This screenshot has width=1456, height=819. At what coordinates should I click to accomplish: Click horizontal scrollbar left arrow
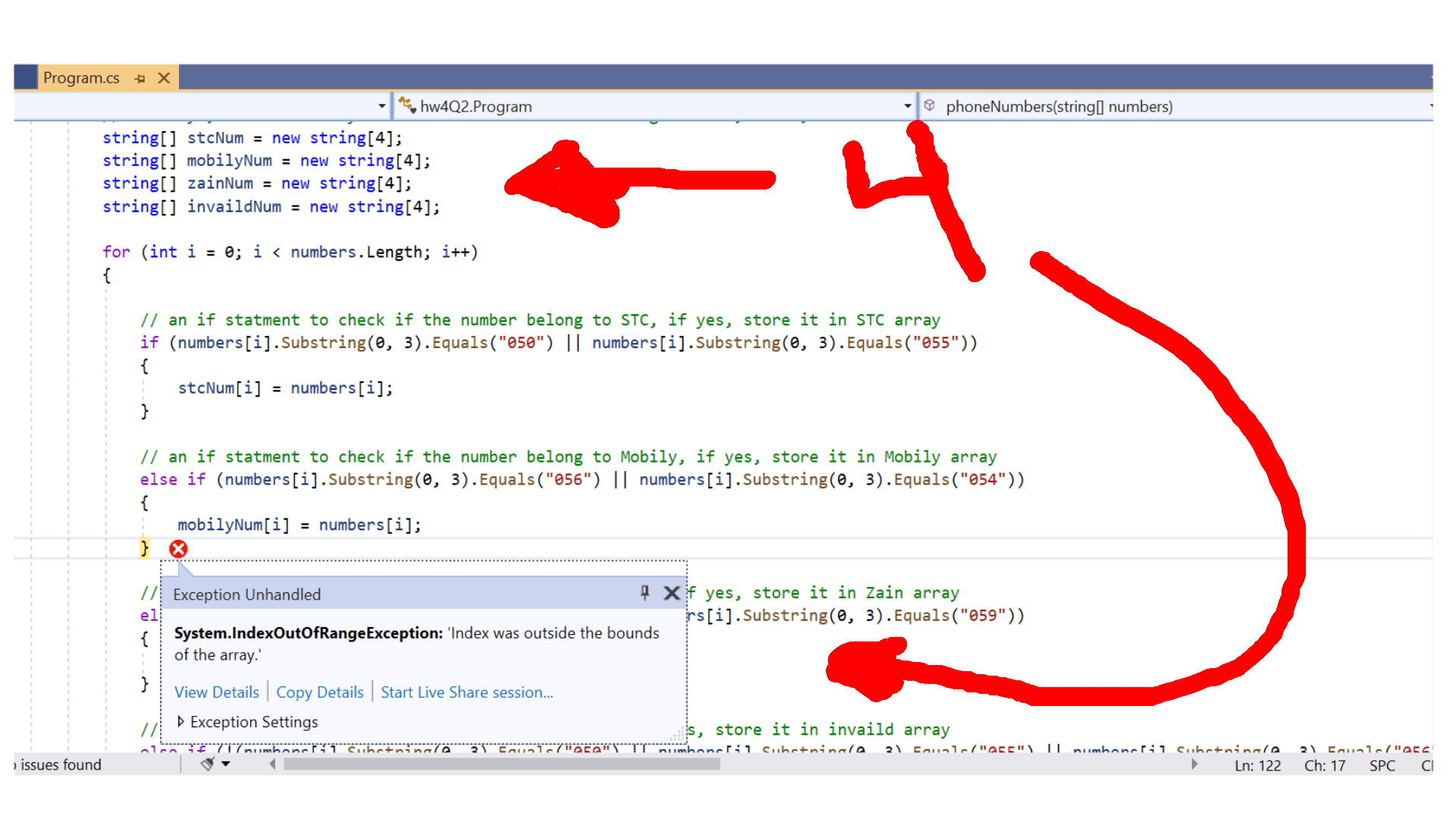point(273,764)
